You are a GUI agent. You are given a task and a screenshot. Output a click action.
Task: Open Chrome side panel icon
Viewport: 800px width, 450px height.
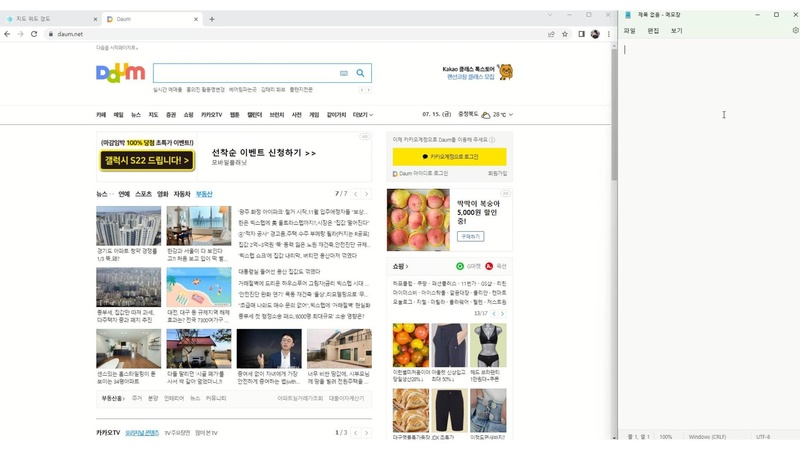pos(581,34)
